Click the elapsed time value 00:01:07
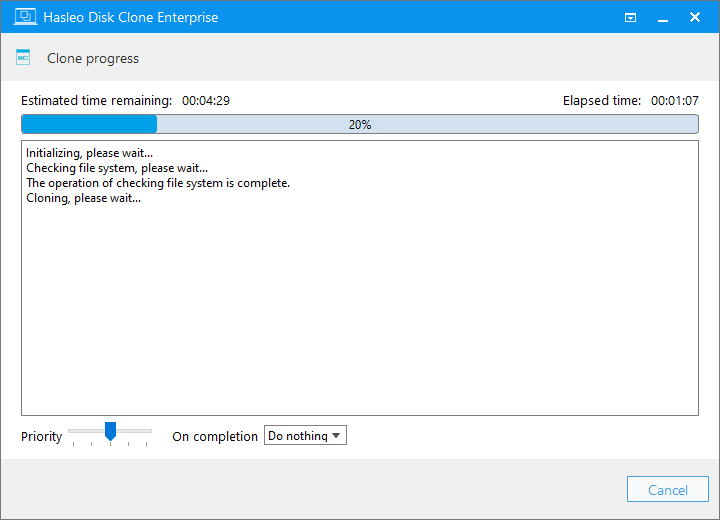The height and width of the screenshot is (520, 720). pyautogui.click(x=675, y=101)
